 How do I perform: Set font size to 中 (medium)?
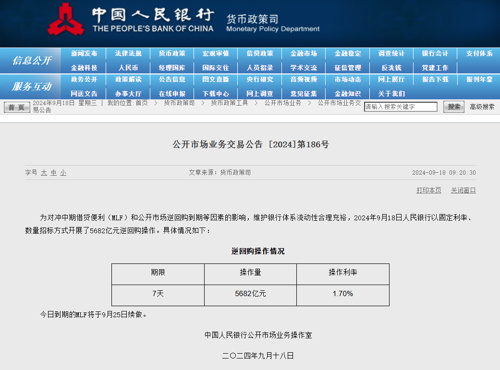[x=54, y=173]
